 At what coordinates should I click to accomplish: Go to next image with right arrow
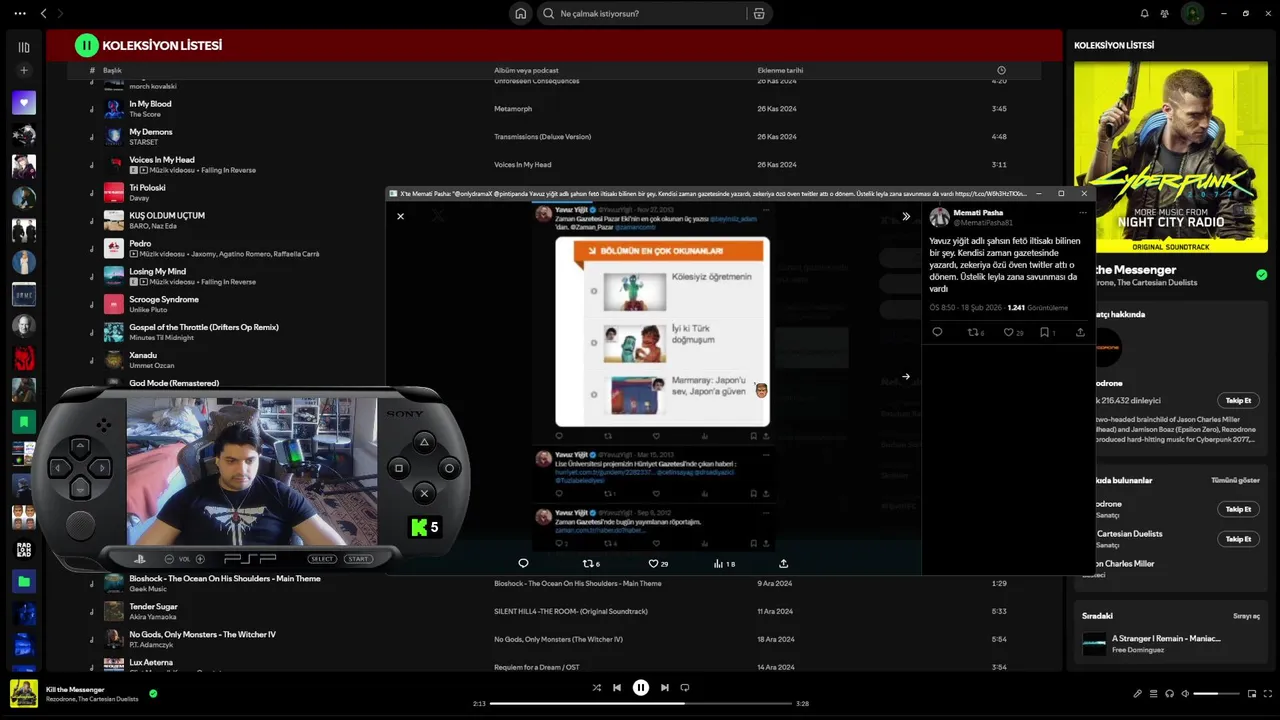pyautogui.click(x=906, y=377)
